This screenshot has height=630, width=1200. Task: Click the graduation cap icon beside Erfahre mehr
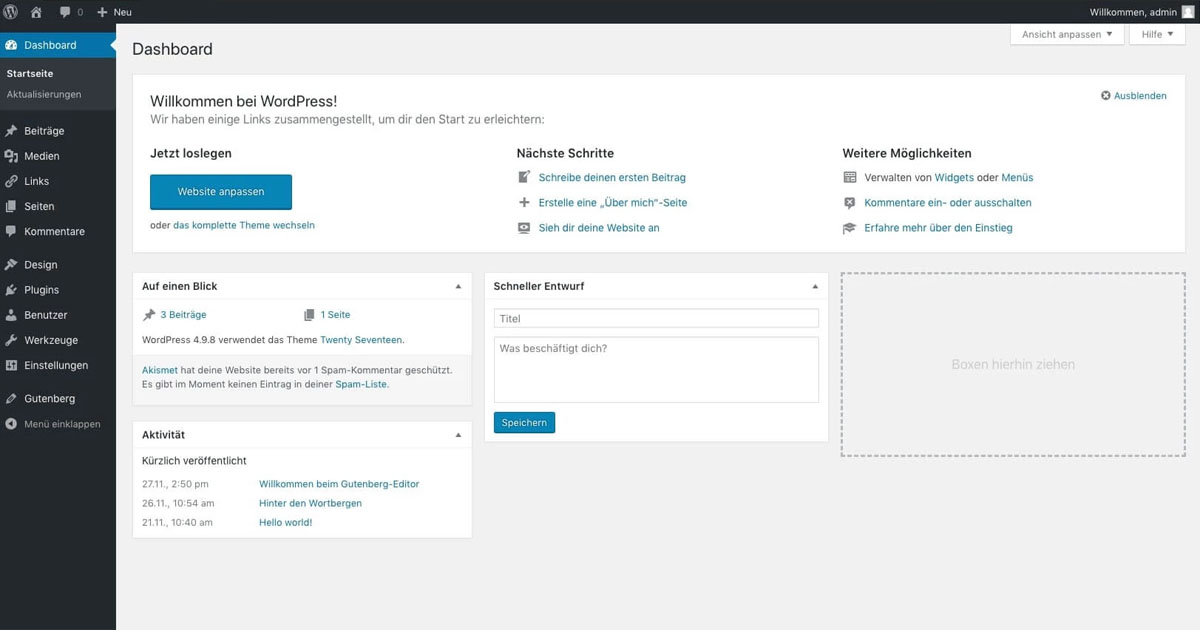point(850,227)
